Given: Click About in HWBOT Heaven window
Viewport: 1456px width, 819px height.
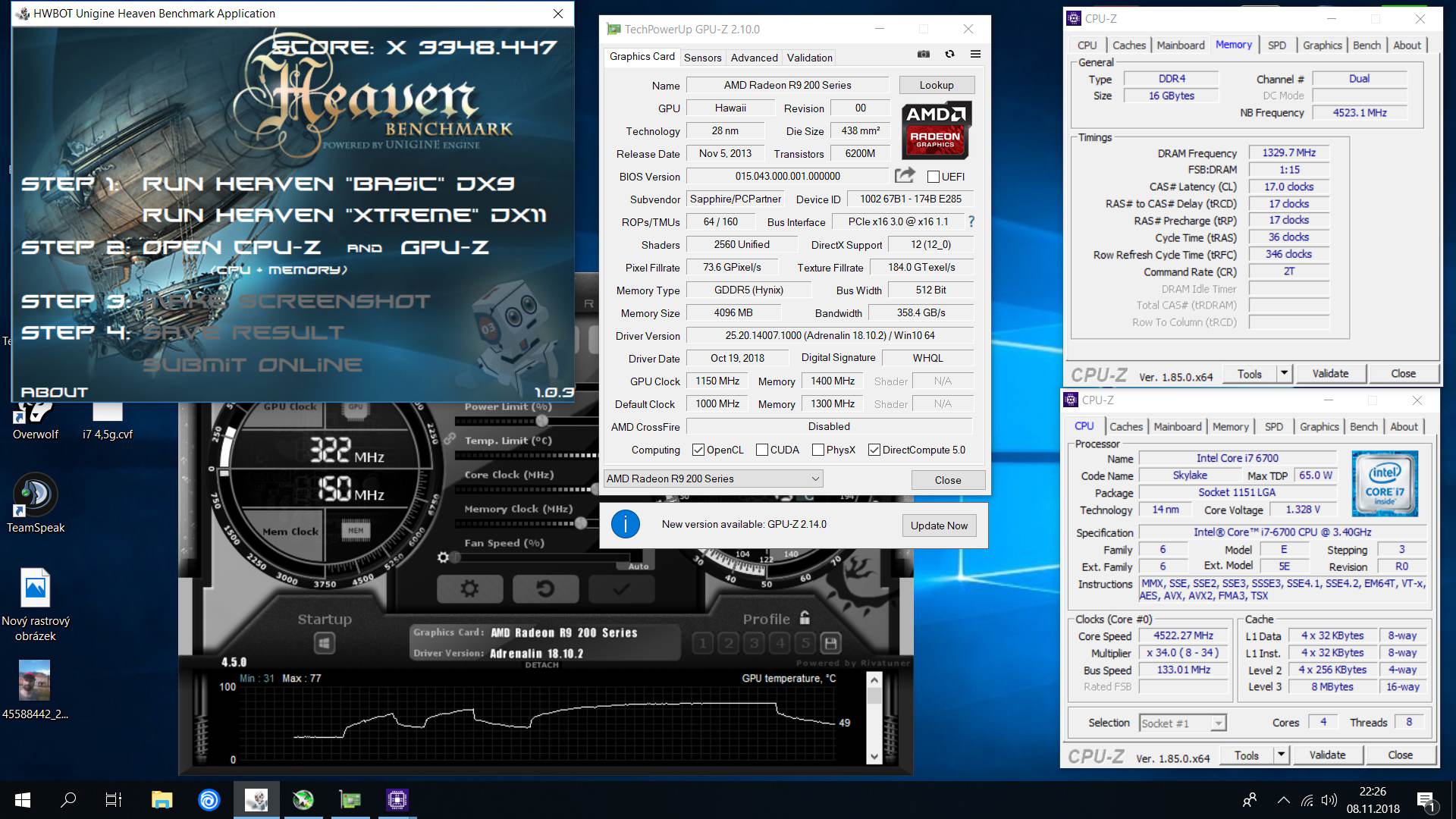Looking at the screenshot, I should (x=54, y=392).
